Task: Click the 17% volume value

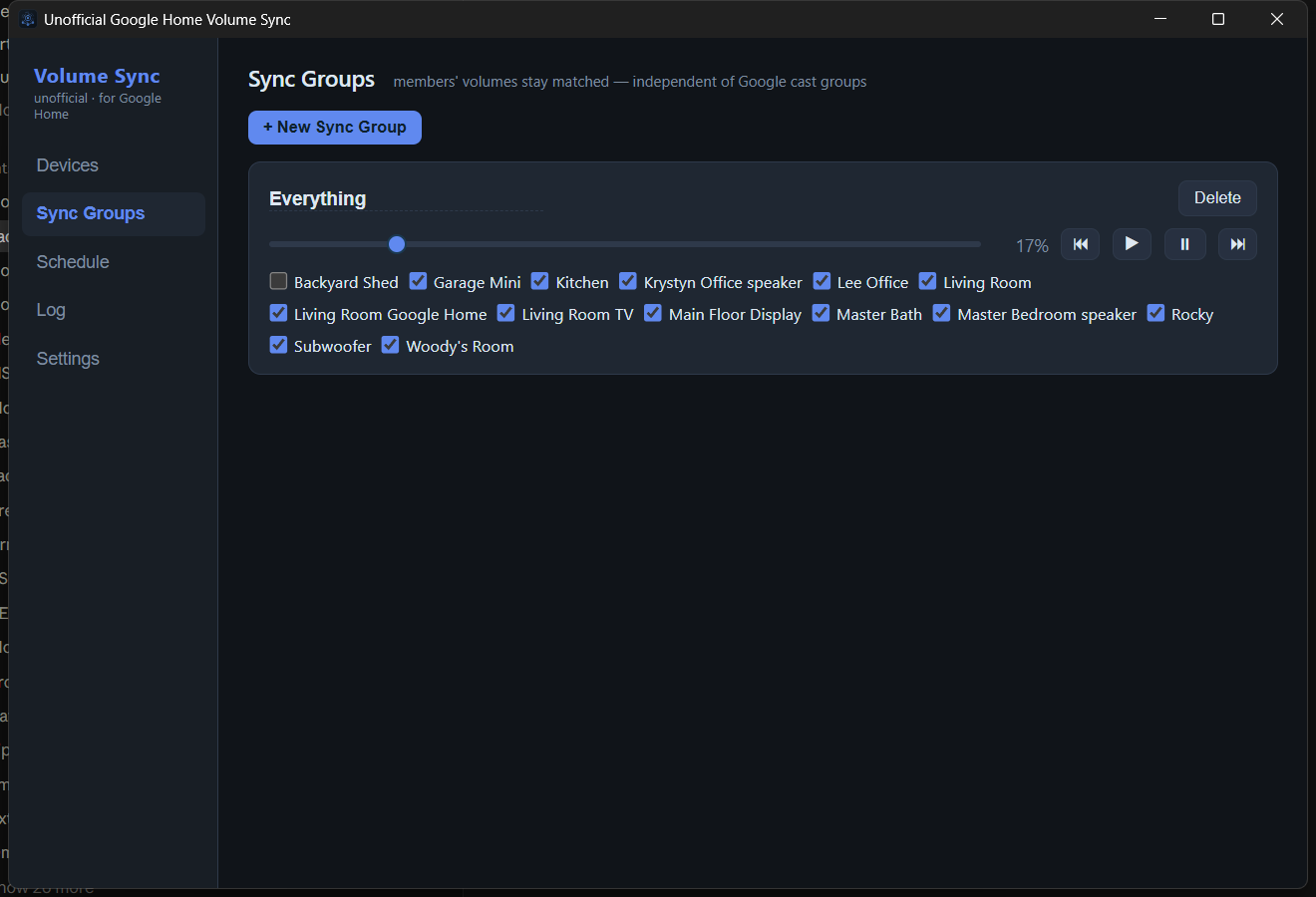Action: coord(1032,245)
